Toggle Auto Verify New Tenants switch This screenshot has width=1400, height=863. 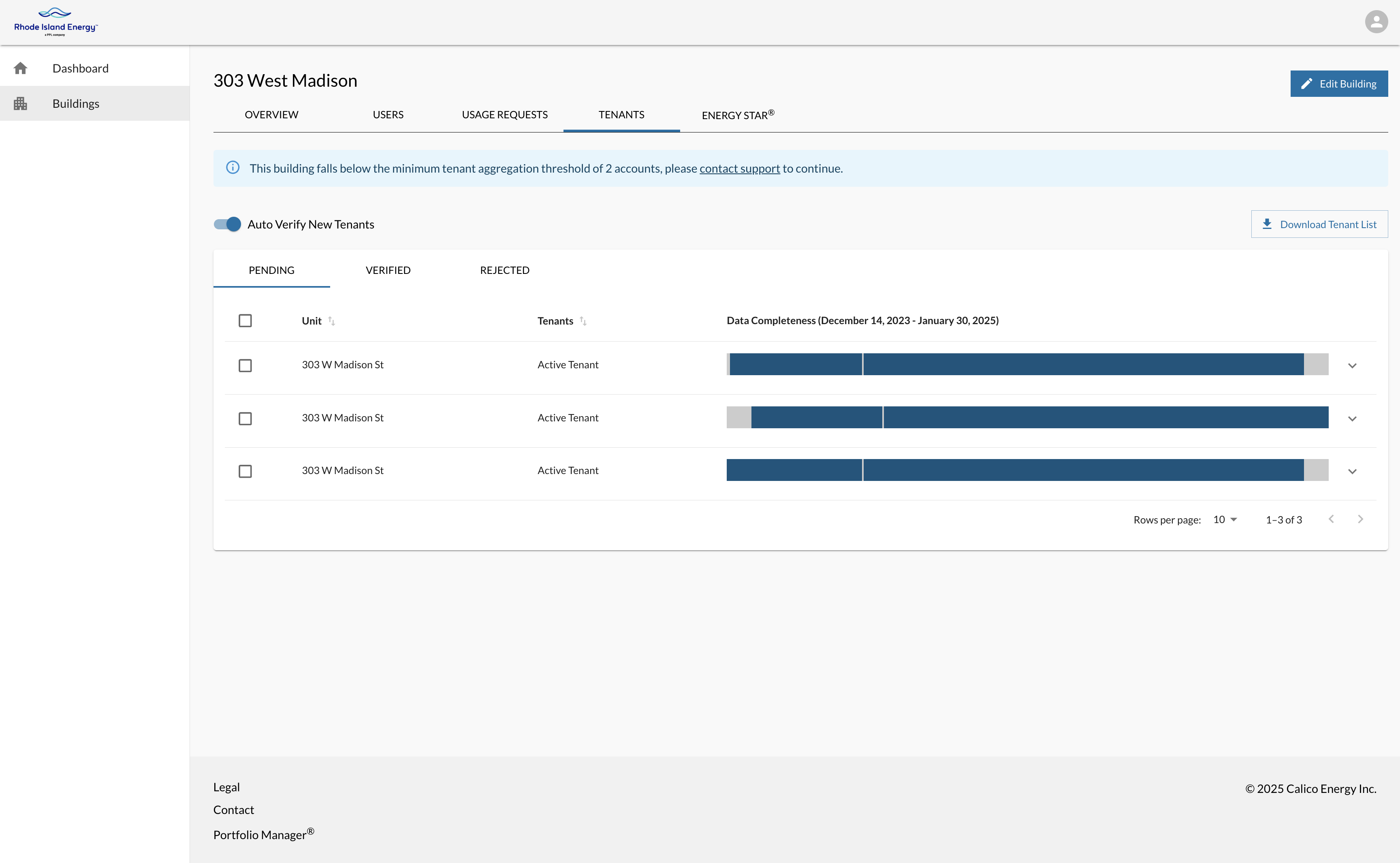click(x=228, y=224)
